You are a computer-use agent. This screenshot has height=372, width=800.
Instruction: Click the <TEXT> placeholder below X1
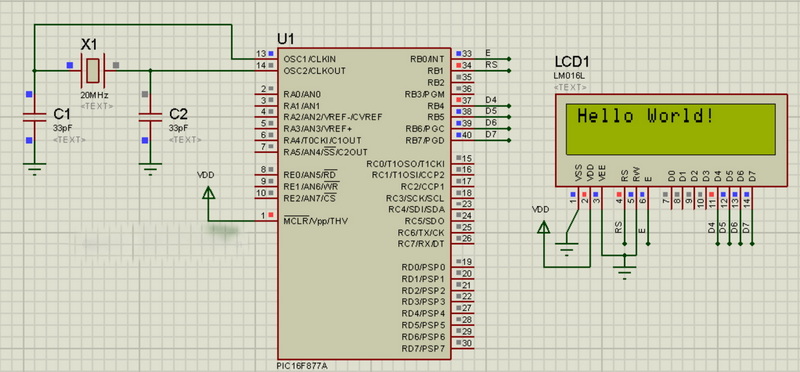coord(97,106)
